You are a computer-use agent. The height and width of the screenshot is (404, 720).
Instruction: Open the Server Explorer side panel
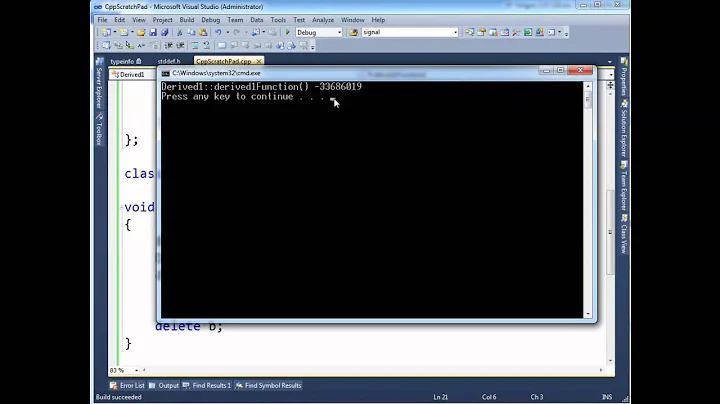pyautogui.click(x=98, y=88)
